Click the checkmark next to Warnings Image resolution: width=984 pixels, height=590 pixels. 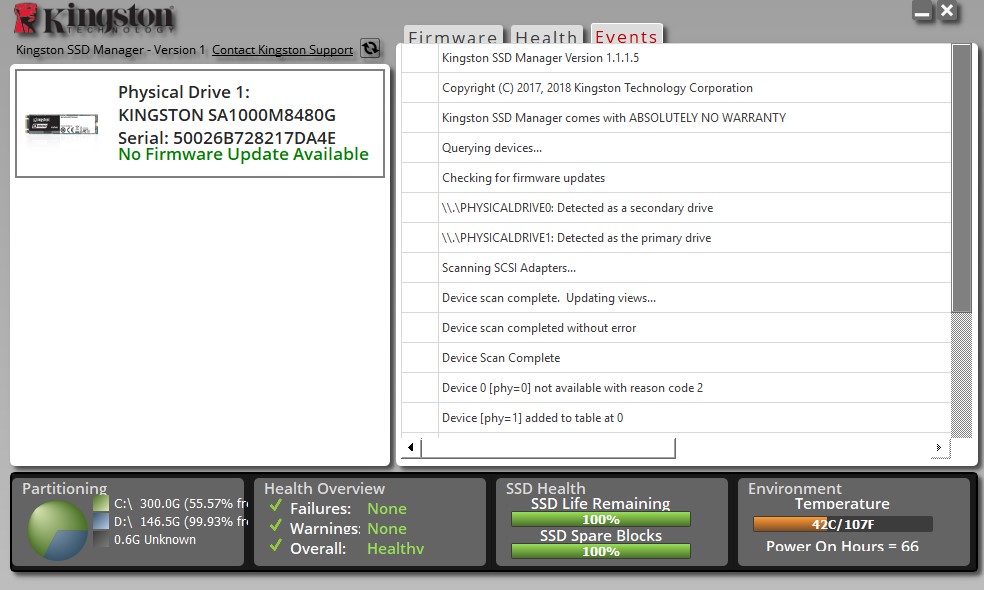[275, 526]
